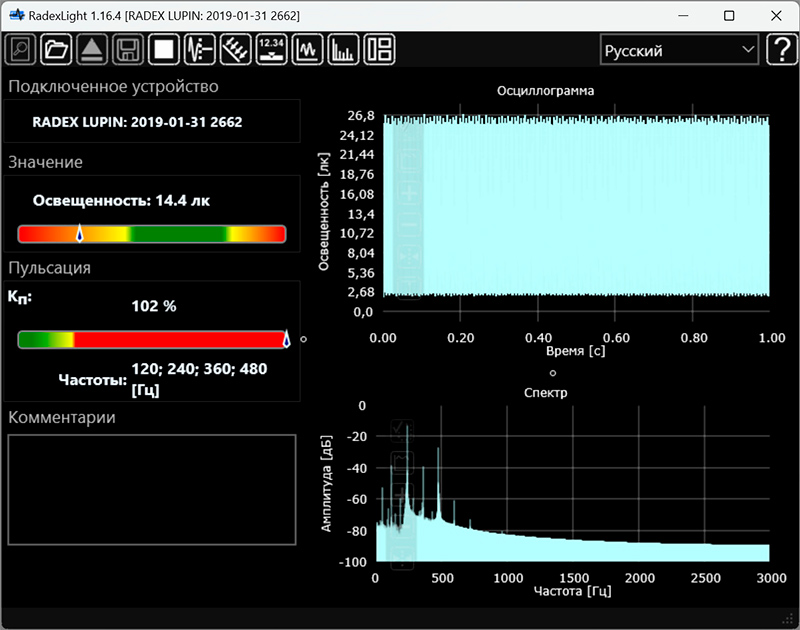Stop measurement with the white square button
Viewport: 800px width, 630px height.
[x=163, y=49]
